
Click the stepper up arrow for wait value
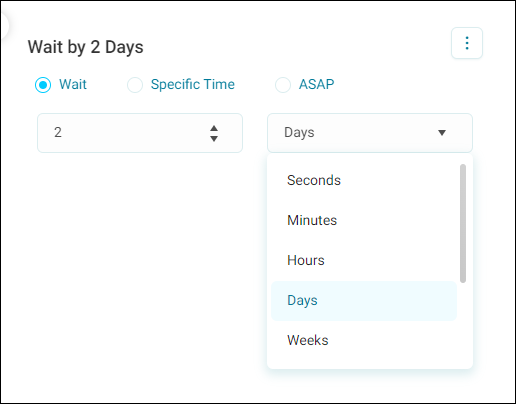tap(214, 128)
